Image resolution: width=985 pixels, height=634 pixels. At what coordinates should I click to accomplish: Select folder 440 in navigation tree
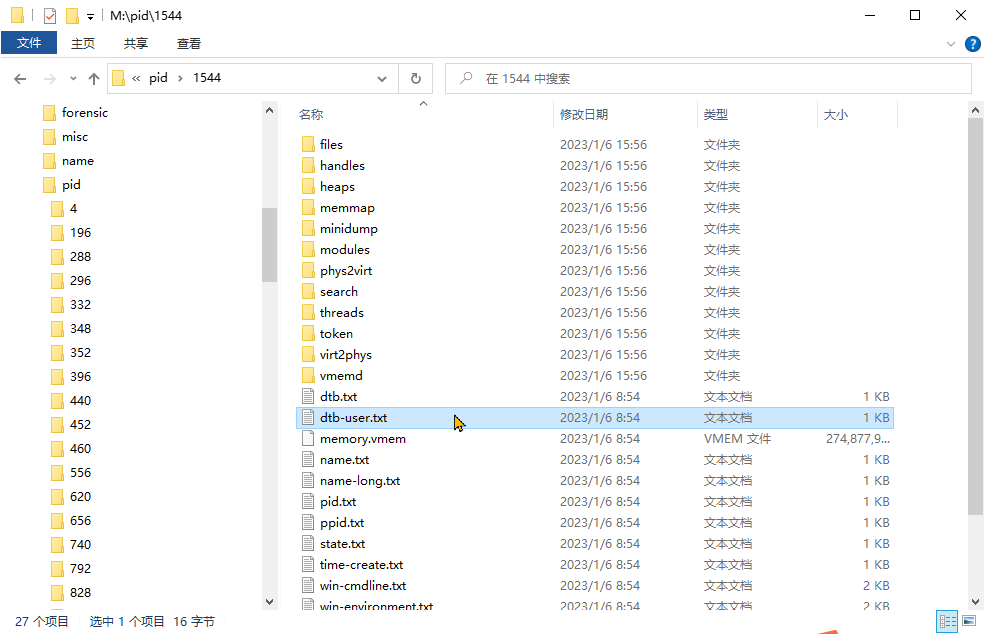[x=71, y=400]
